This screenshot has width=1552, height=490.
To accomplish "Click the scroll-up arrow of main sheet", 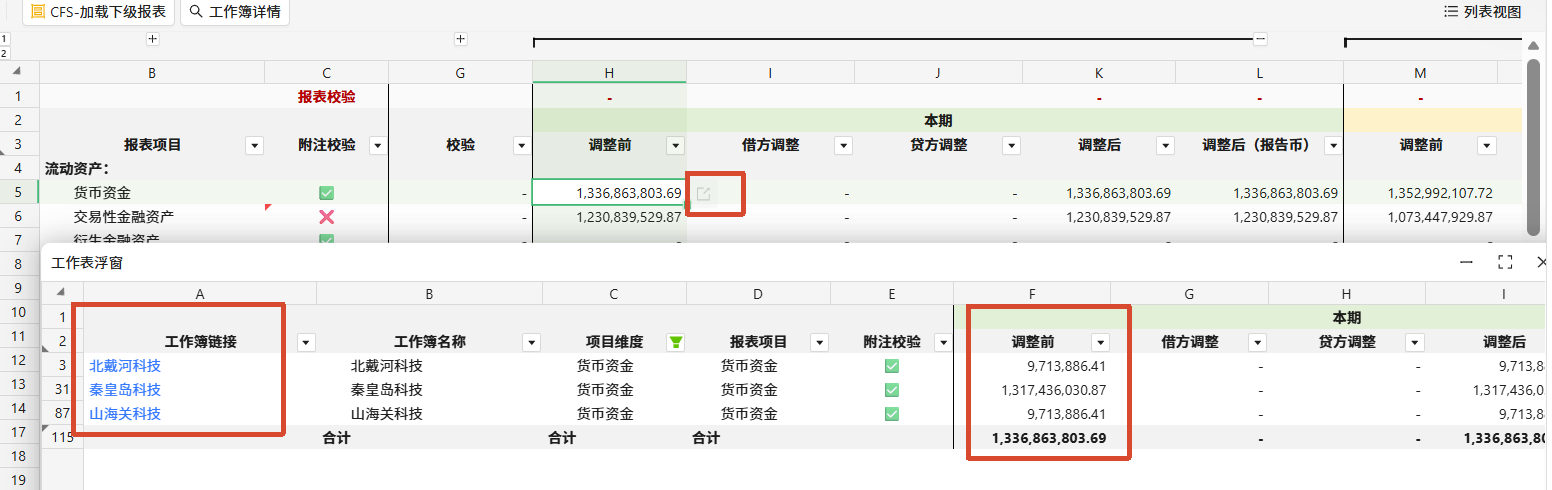I will [x=1533, y=46].
